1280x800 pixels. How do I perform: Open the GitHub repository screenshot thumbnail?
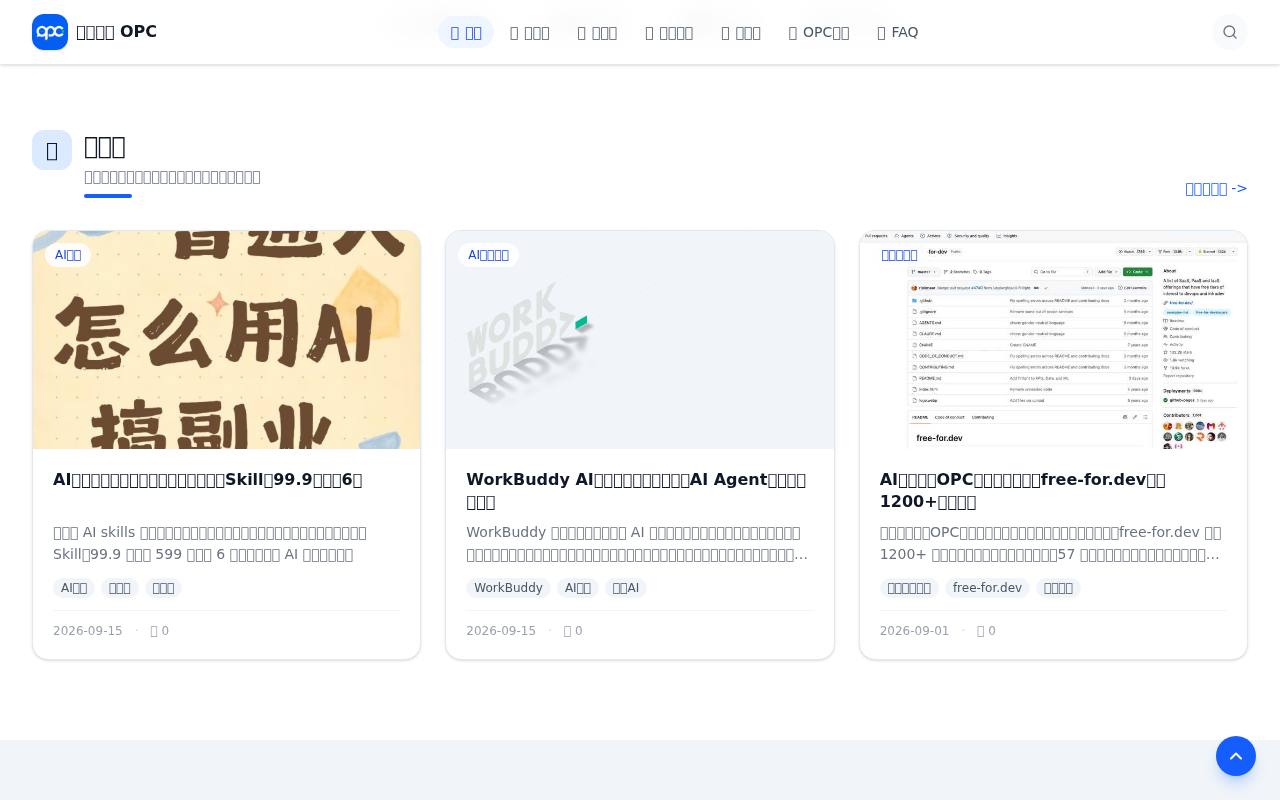click(x=1053, y=340)
